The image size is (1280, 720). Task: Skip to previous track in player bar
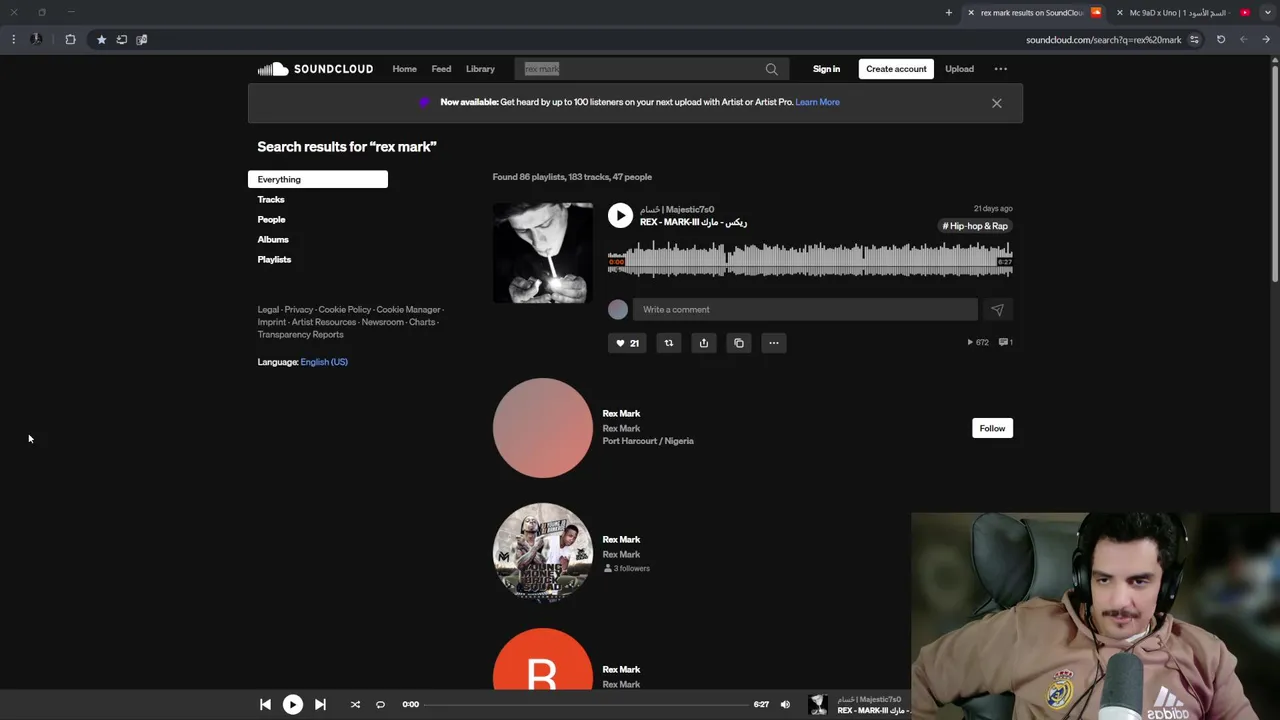pos(265,705)
